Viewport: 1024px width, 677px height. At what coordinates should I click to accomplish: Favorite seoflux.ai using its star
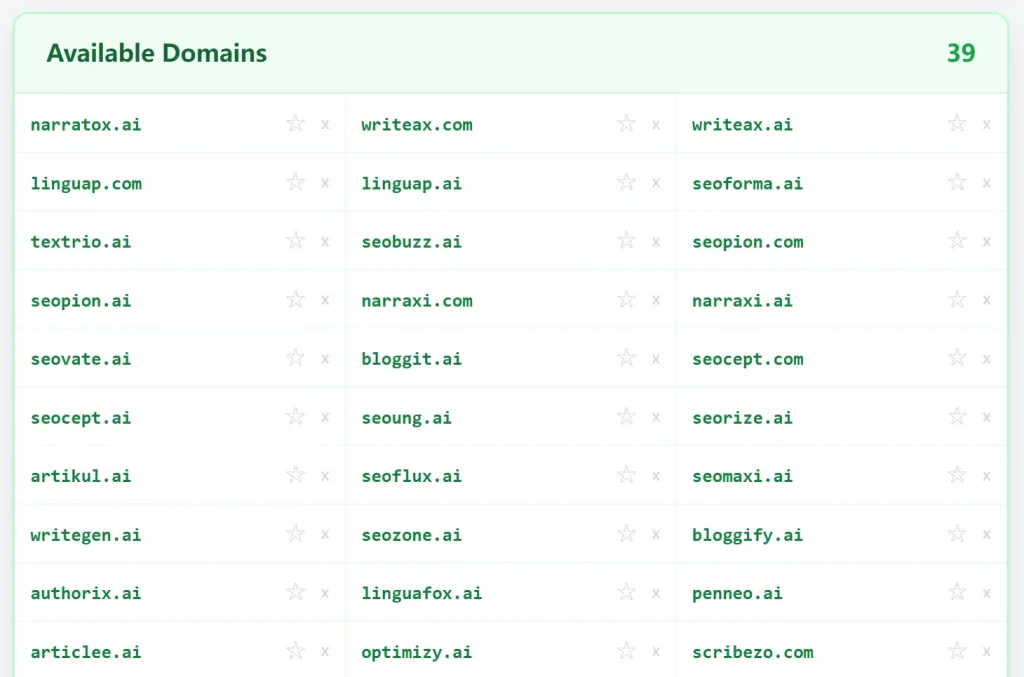[x=626, y=476]
